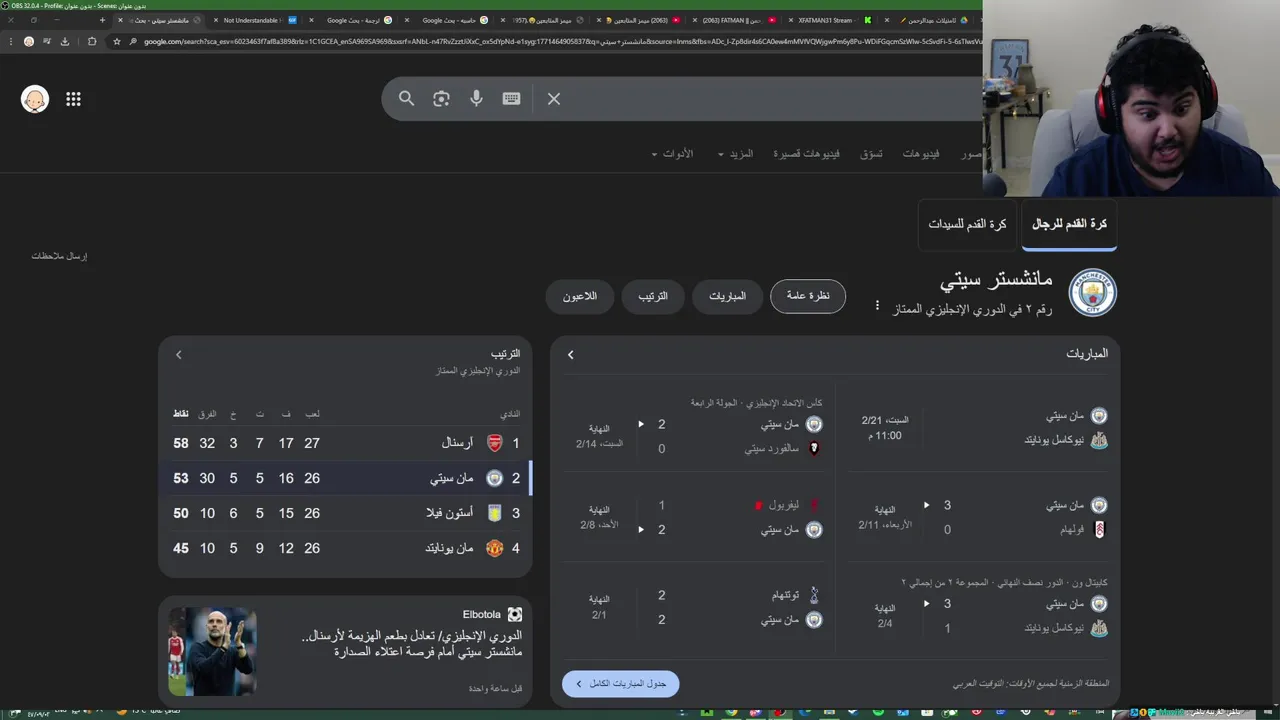Switch to كرة القدم للرجال tab

(x=1069, y=224)
